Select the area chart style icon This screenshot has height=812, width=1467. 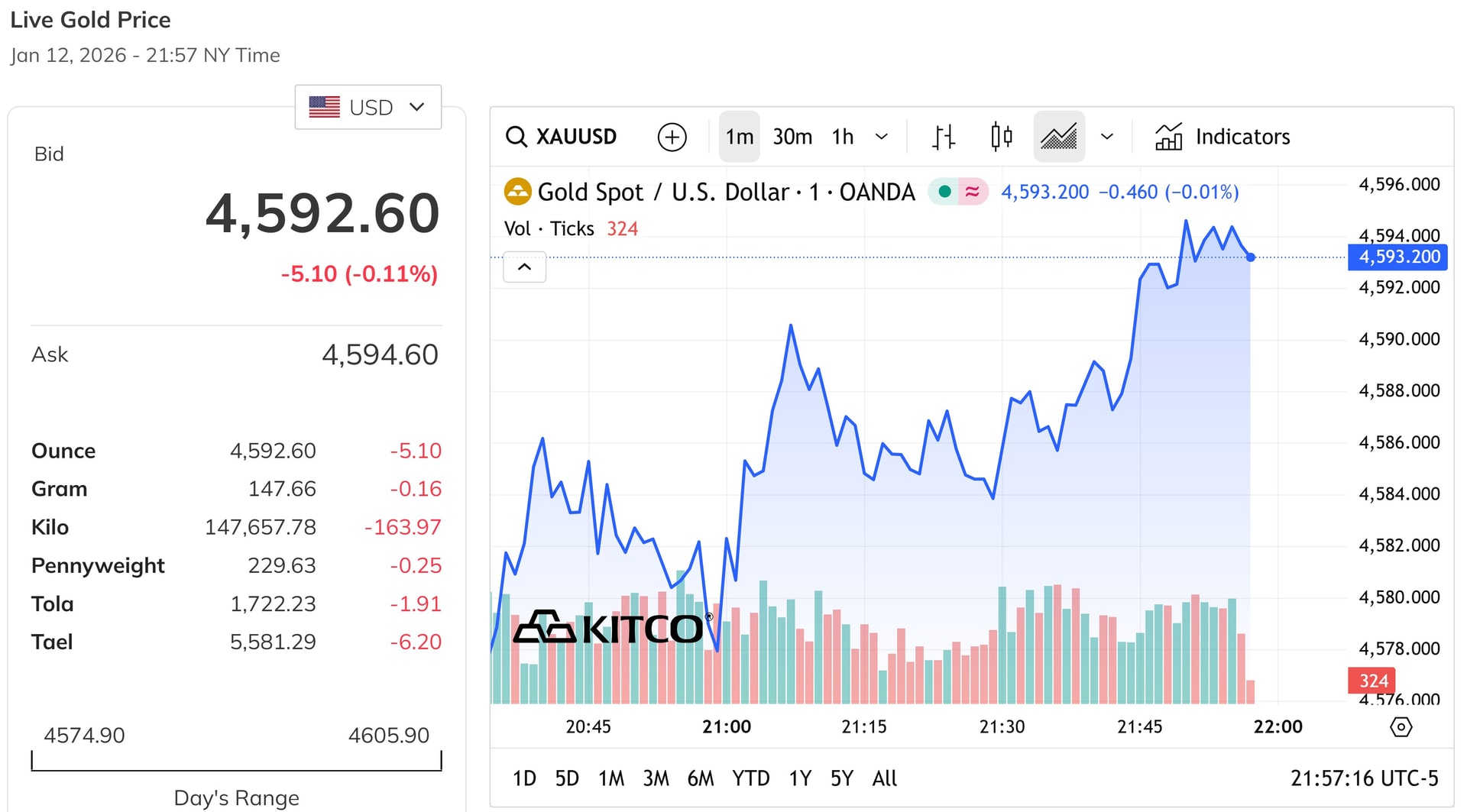click(x=1058, y=137)
